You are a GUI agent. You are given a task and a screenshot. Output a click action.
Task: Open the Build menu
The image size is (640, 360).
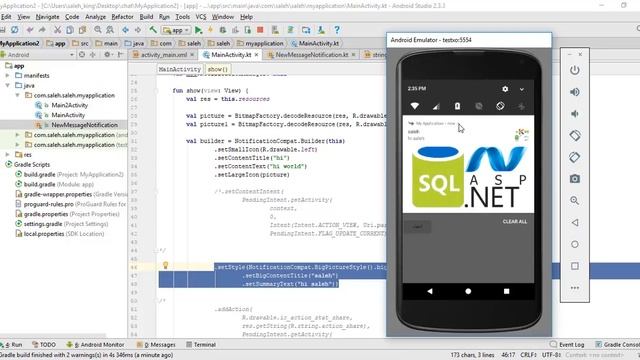[146, 17]
